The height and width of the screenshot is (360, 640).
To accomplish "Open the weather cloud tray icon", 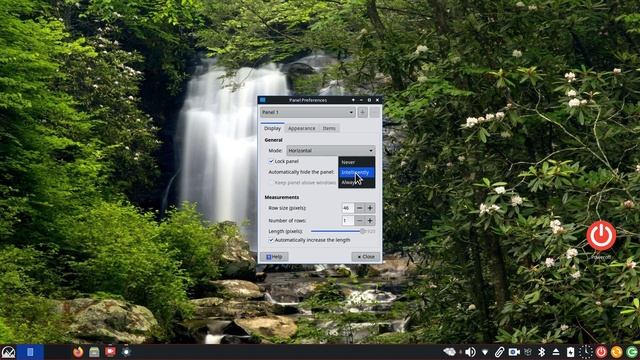I will point(449,352).
